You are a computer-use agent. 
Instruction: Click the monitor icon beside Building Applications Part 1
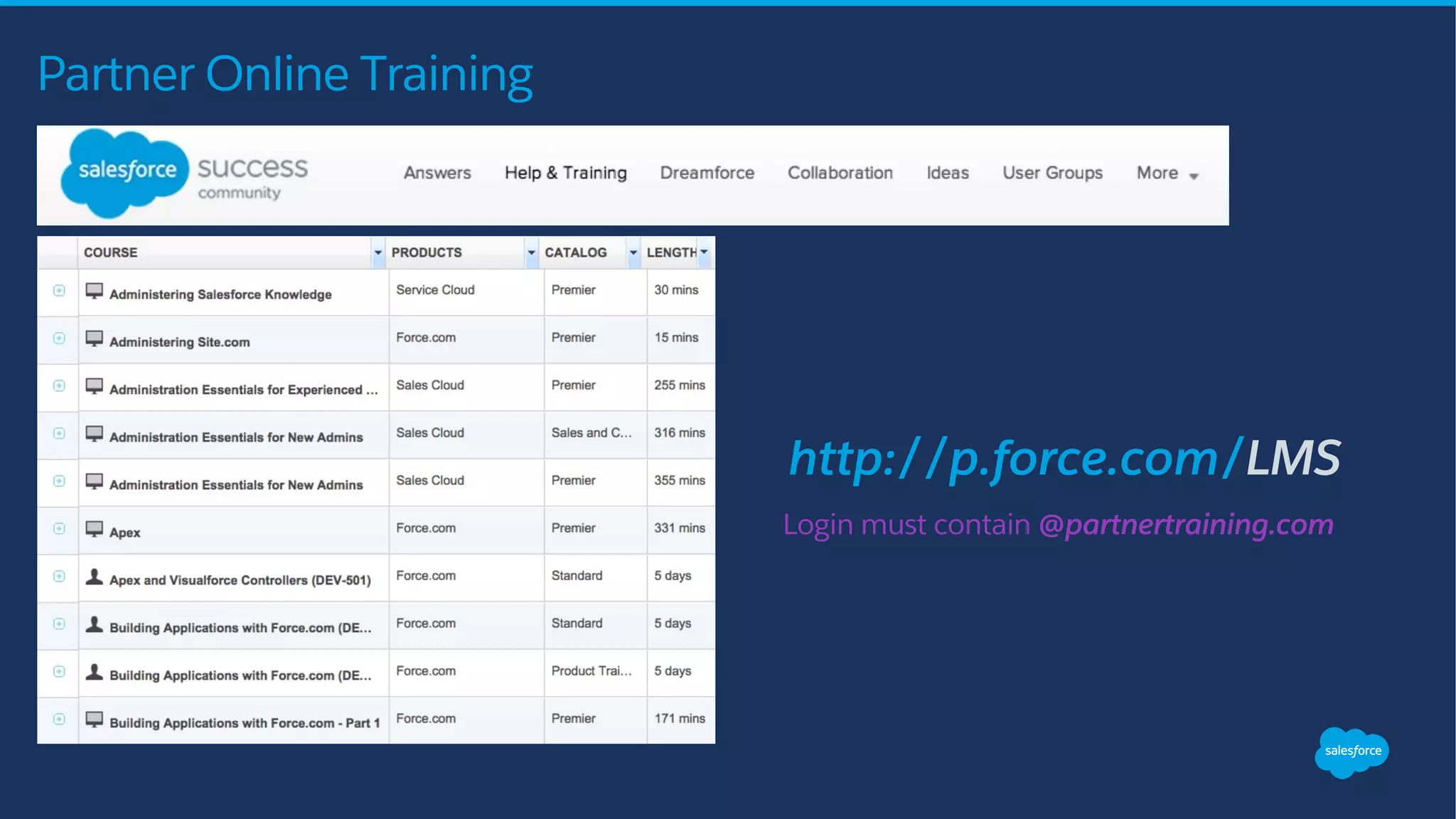pos(95,720)
